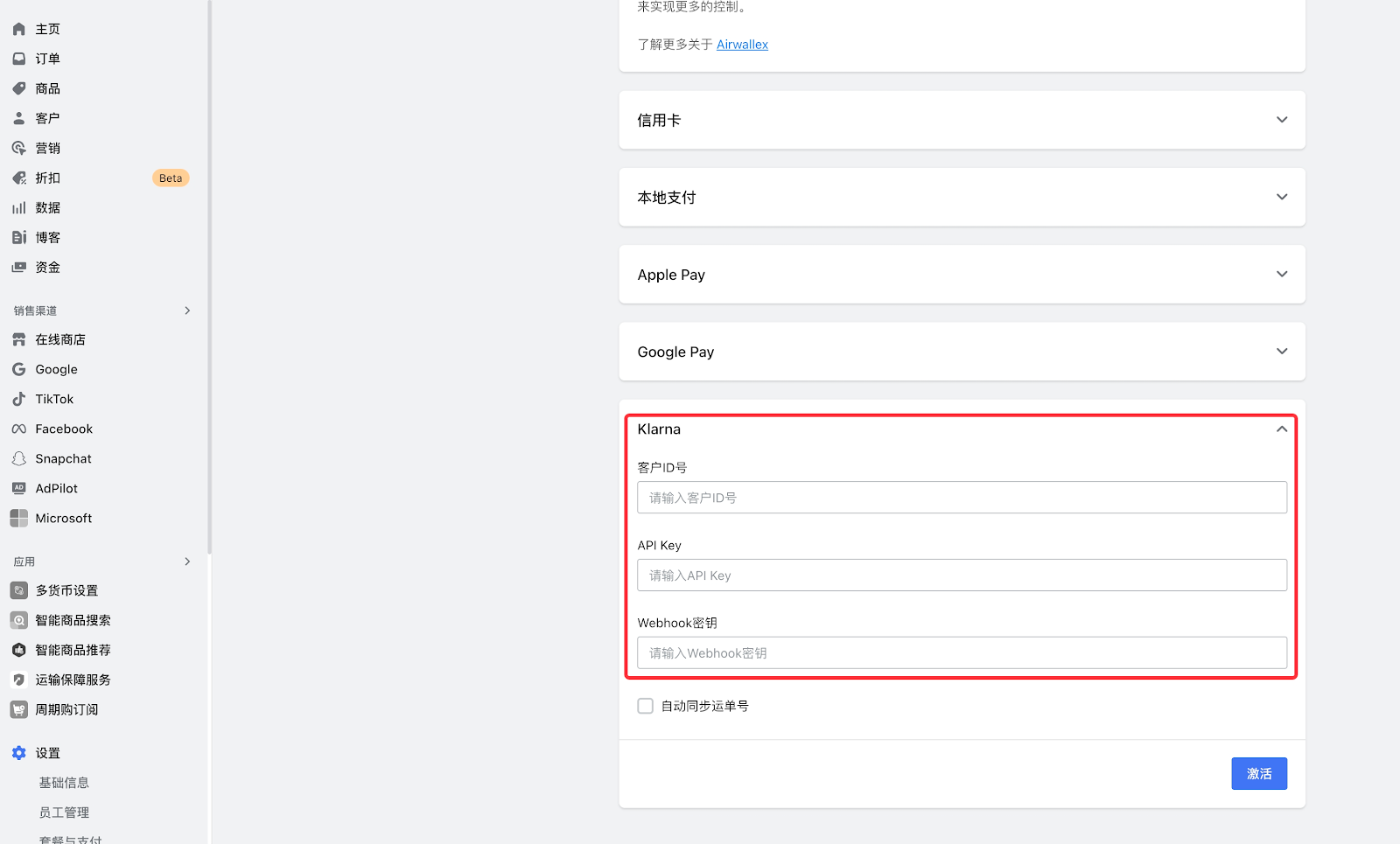Open the Microsoft channel icon
The width and height of the screenshot is (1400, 844).
pyautogui.click(x=18, y=518)
